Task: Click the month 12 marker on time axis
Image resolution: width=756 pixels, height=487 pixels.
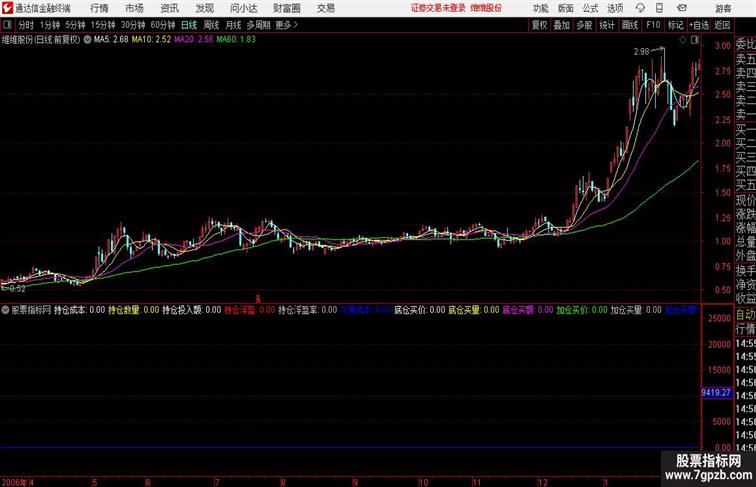Action: (542, 482)
